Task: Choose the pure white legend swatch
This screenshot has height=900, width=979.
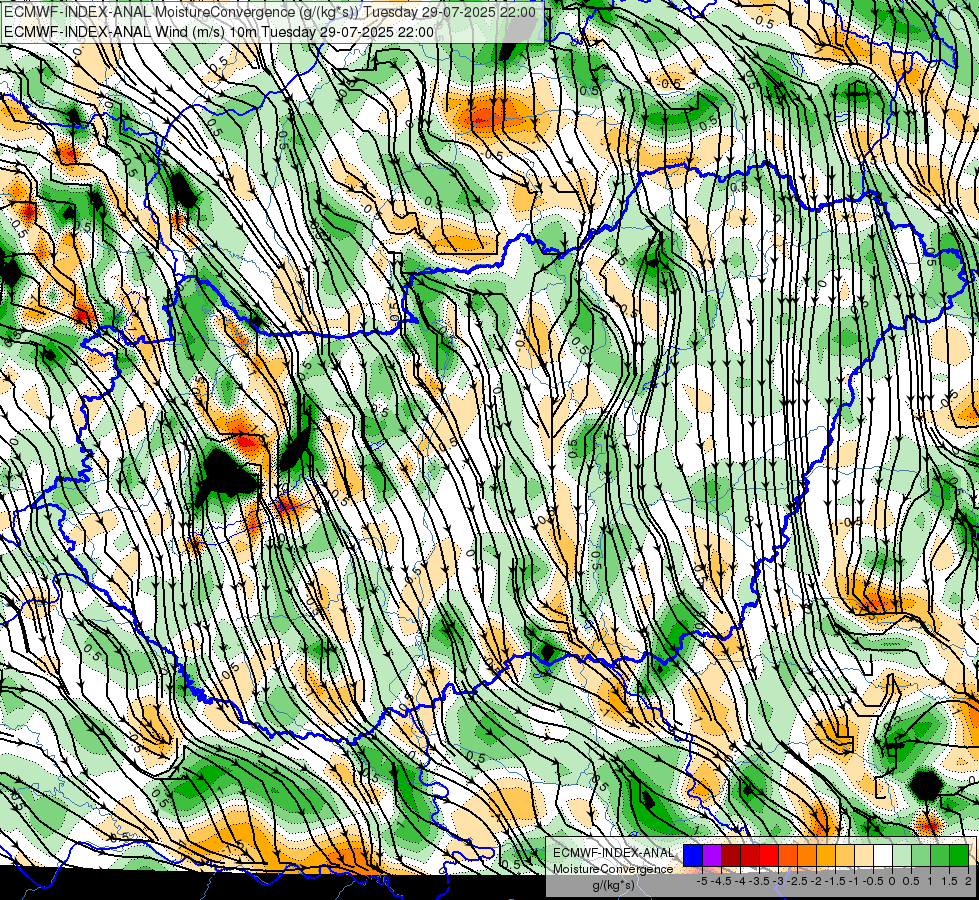Action: [x=883, y=855]
